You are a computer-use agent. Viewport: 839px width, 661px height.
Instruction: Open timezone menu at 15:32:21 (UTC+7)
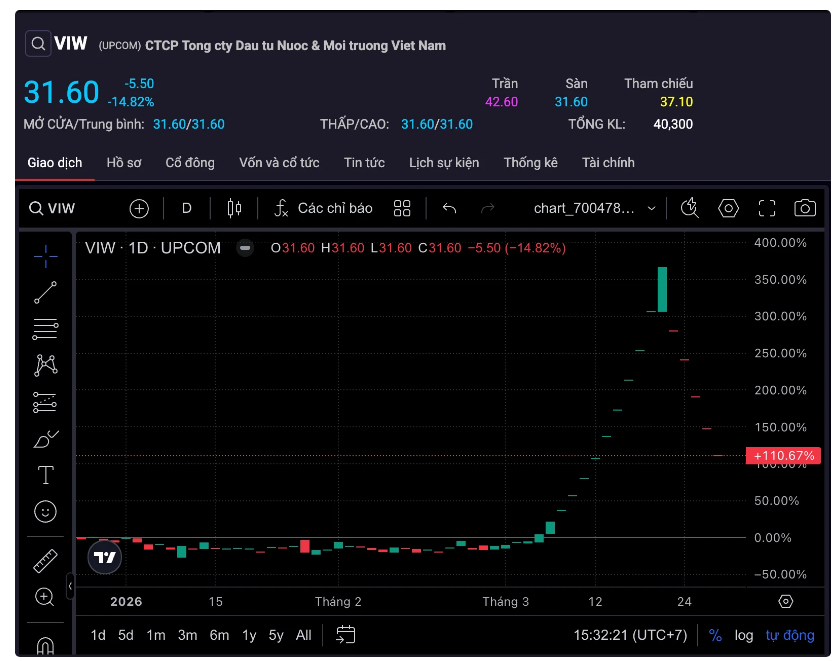click(x=630, y=635)
